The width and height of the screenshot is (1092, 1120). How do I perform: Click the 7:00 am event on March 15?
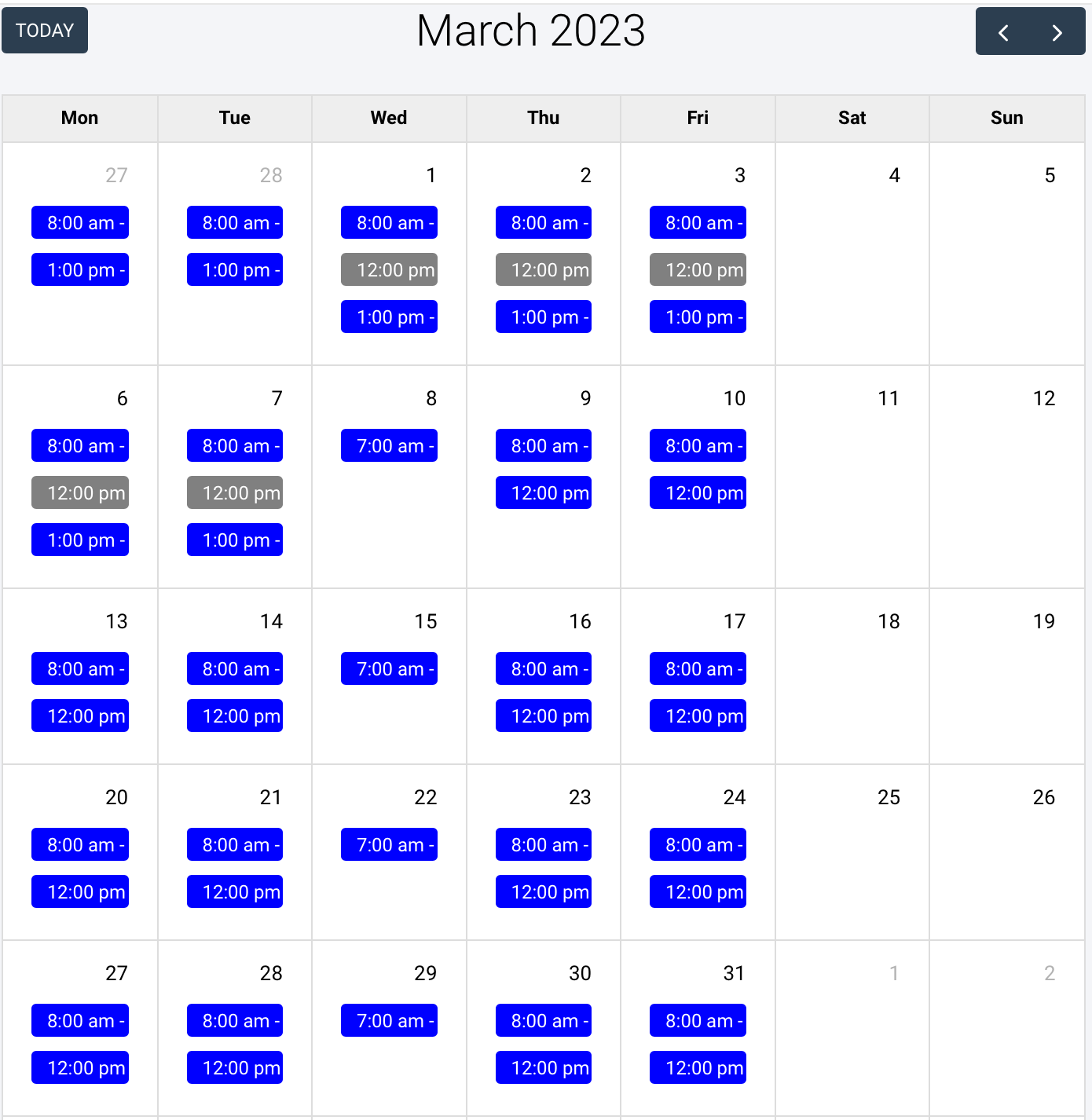click(x=389, y=669)
